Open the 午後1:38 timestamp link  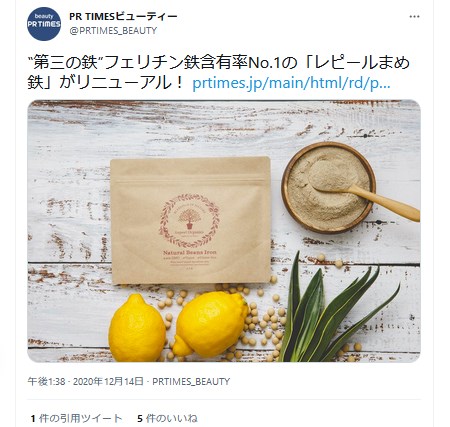click(46, 382)
